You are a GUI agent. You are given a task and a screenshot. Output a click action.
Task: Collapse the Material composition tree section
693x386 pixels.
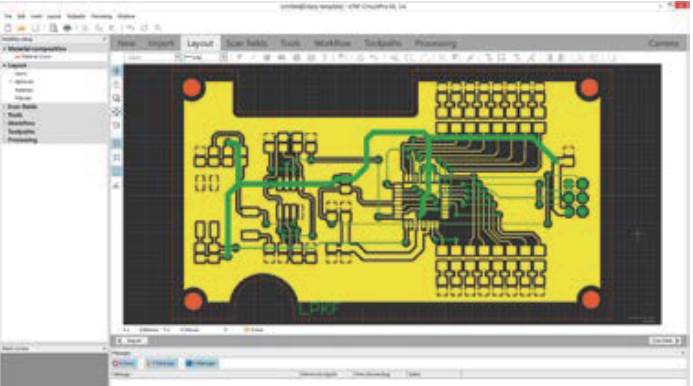(5, 49)
